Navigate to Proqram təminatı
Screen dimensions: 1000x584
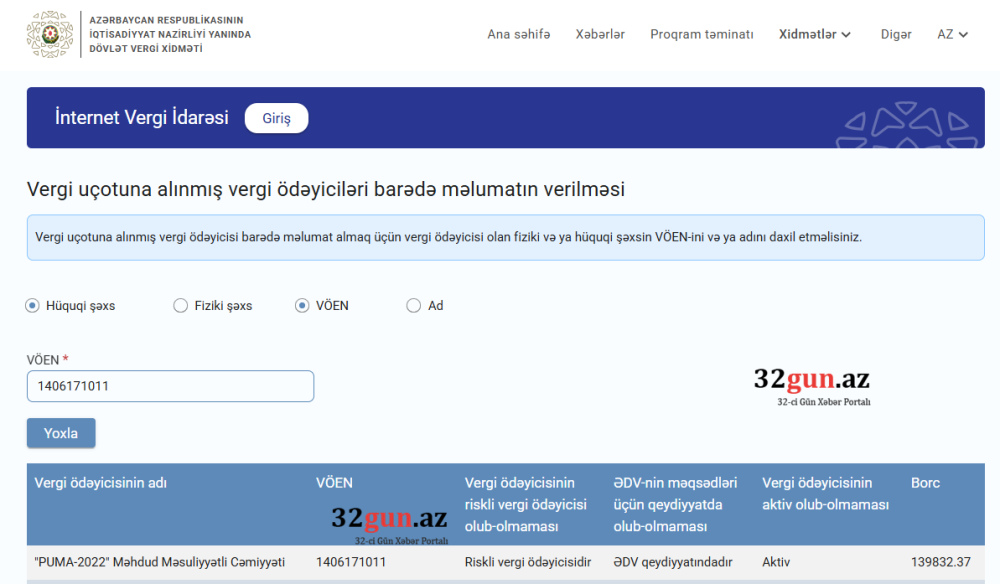(x=701, y=33)
